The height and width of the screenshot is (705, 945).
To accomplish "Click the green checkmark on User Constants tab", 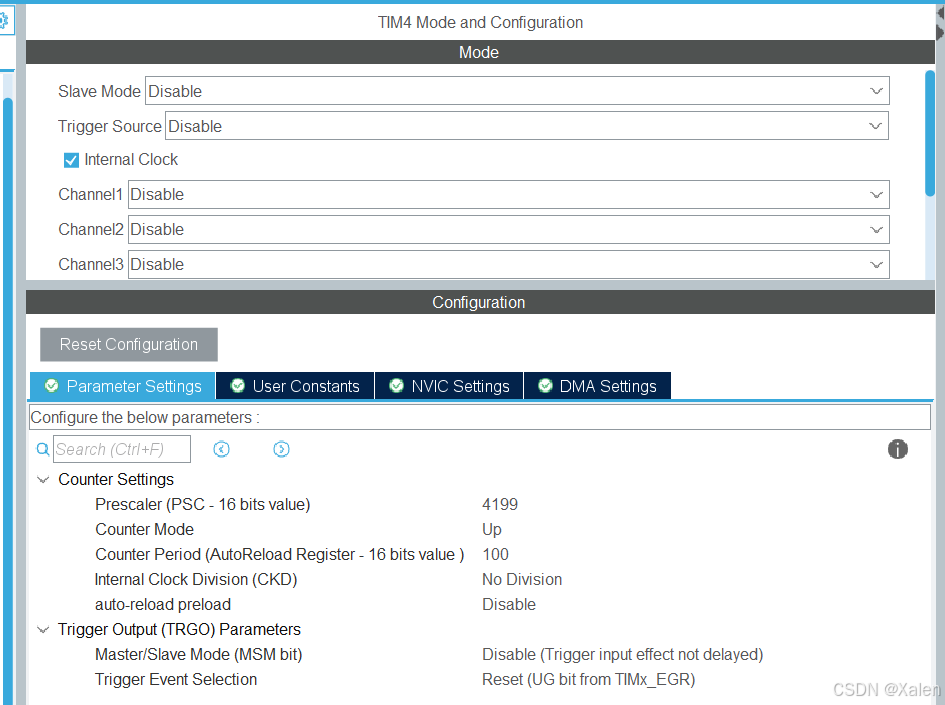I will 237,385.
